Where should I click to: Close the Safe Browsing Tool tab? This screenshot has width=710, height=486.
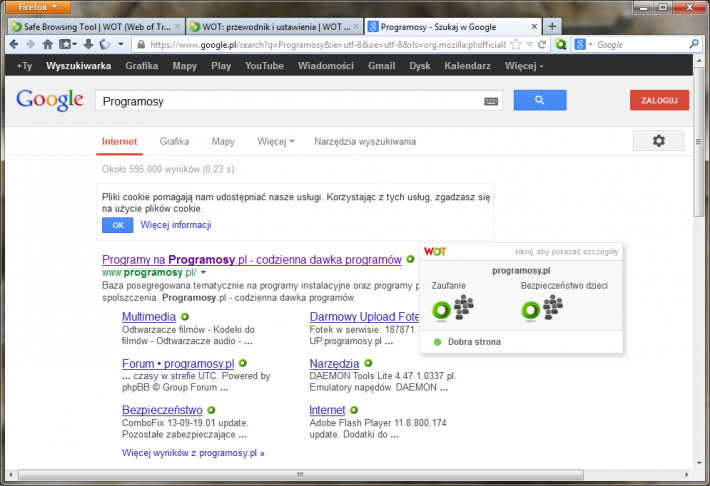[178, 27]
